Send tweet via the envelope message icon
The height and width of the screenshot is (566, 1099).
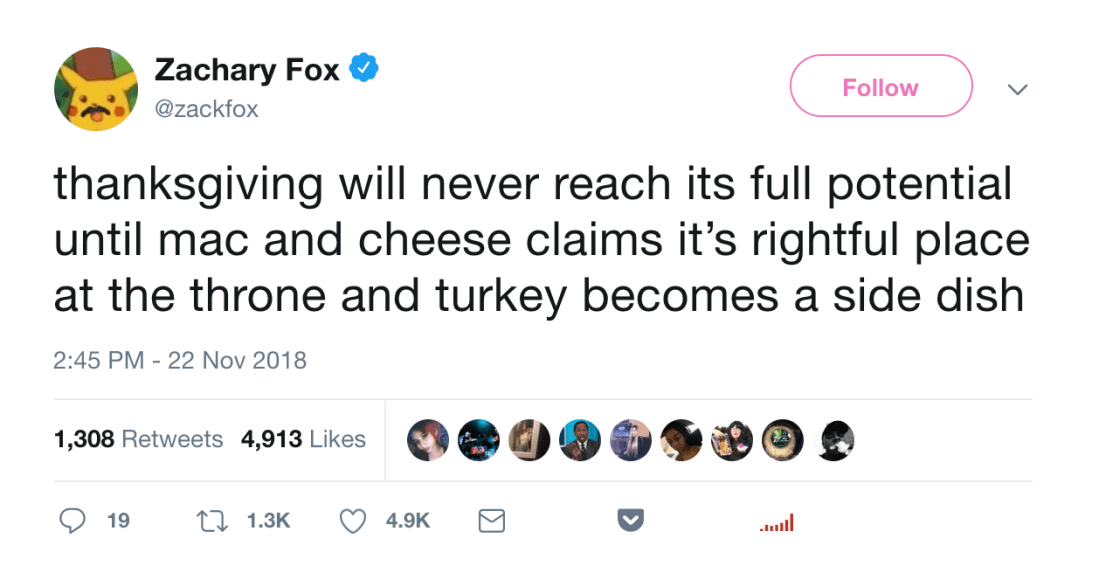(x=491, y=520)
